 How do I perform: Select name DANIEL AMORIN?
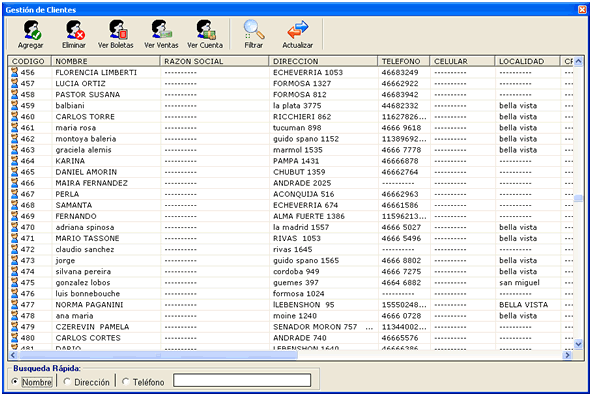click(86, 172)
